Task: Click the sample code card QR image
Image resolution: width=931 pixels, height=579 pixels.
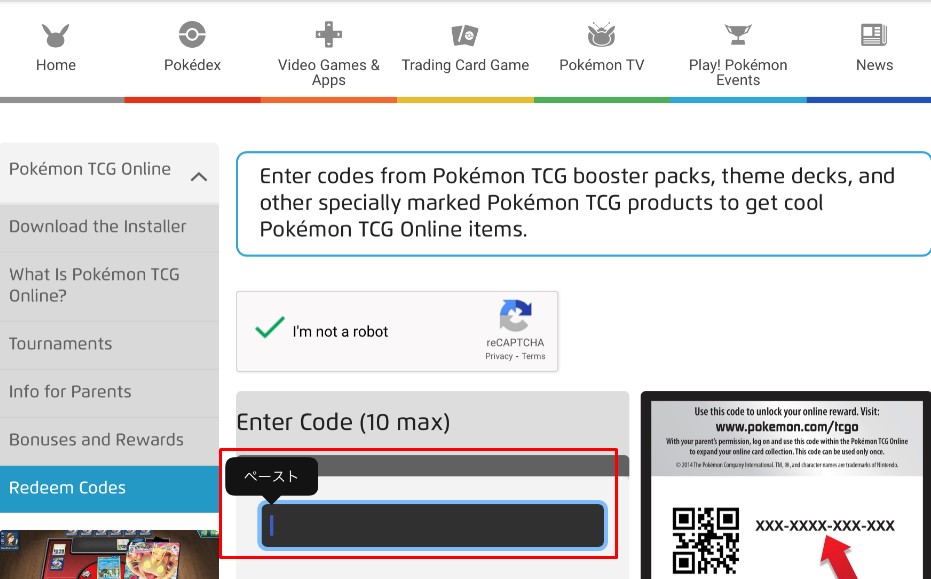Action: click(705, 541)
